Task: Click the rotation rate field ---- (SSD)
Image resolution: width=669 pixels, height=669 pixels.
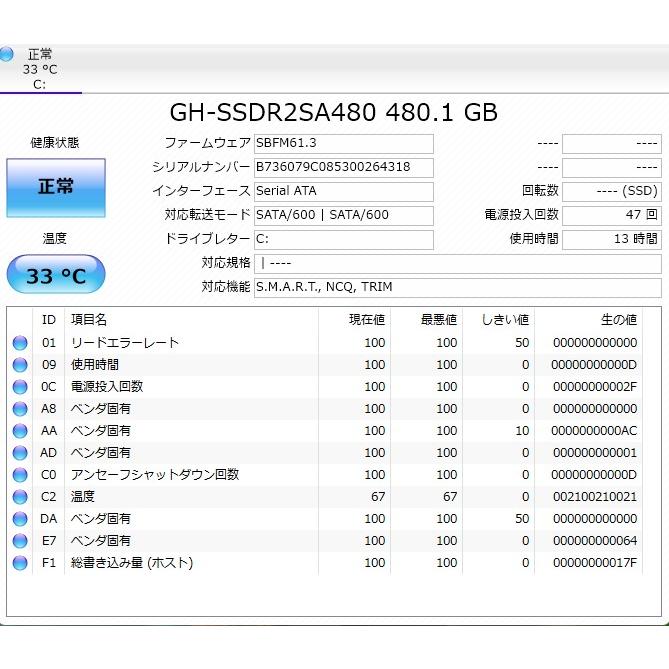Action: pos(612,192)
